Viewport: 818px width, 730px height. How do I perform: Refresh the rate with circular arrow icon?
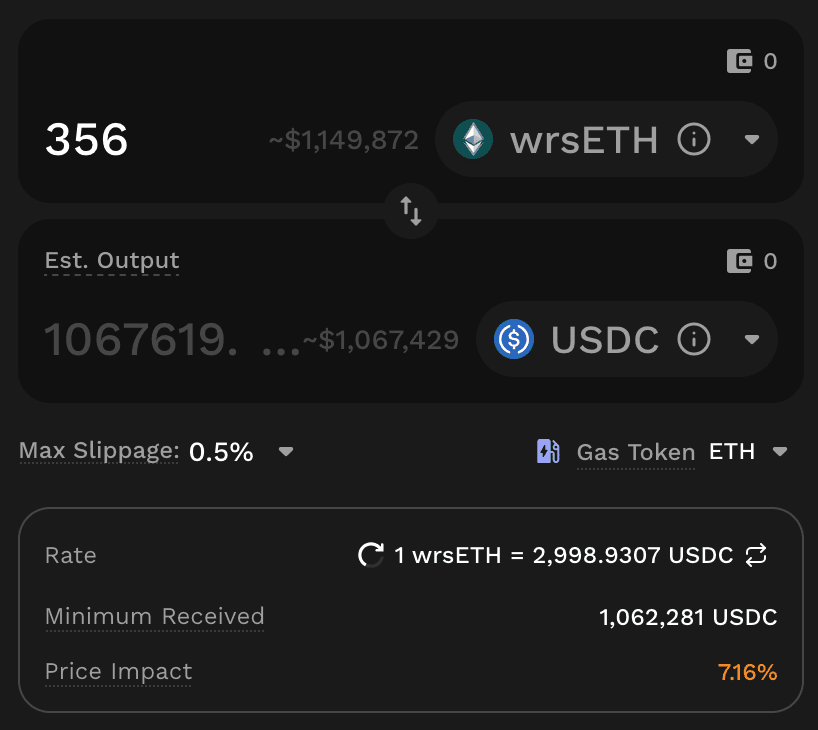pyautogui.click(x=371, y=555)
